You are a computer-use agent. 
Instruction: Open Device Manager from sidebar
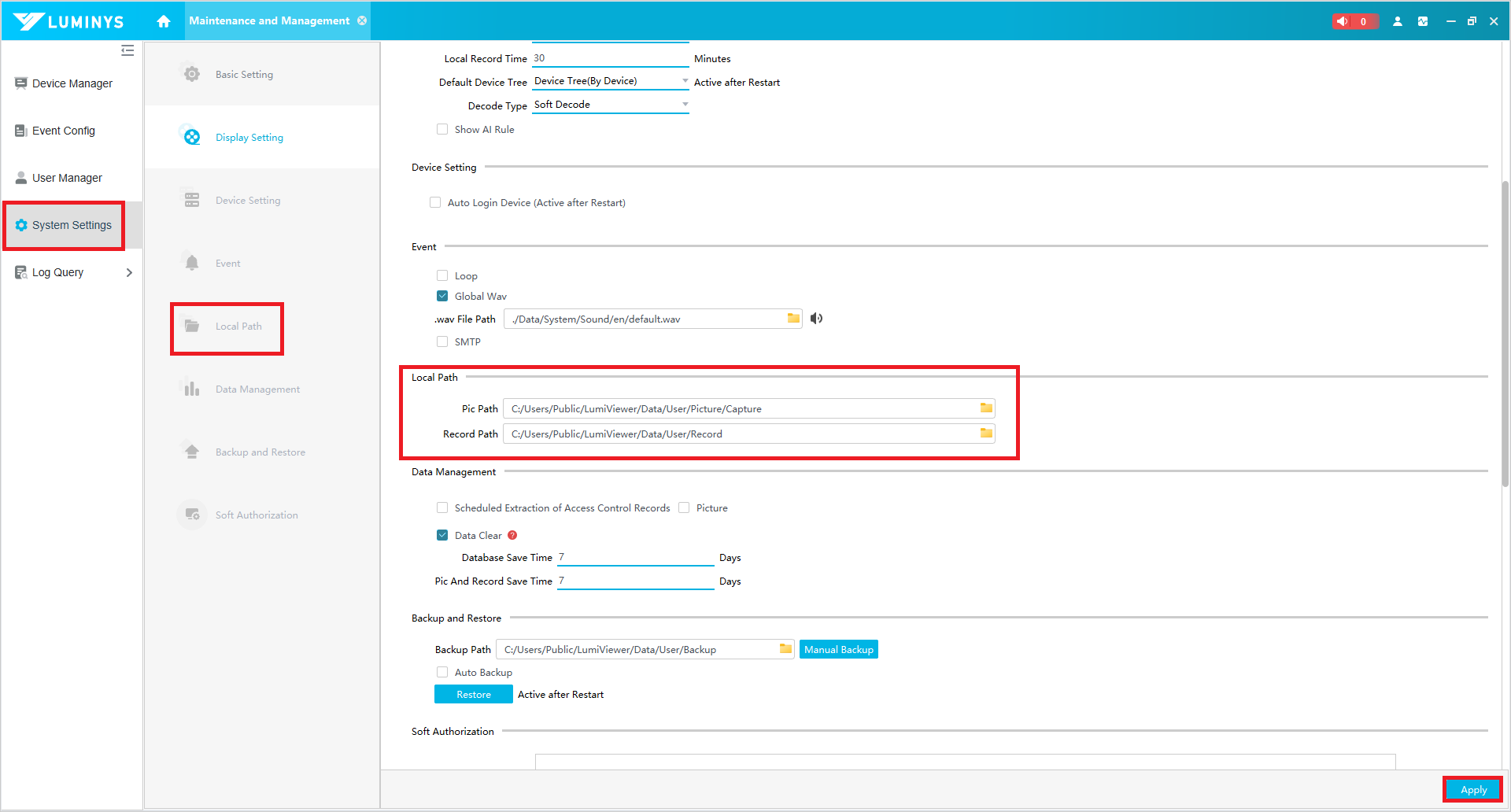tap(72, 83)
